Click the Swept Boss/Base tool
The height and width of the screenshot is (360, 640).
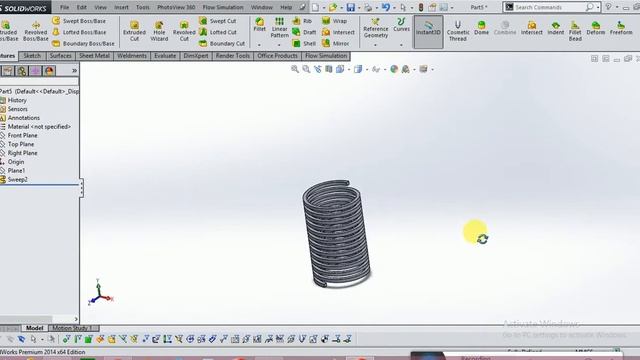point(79,21)
